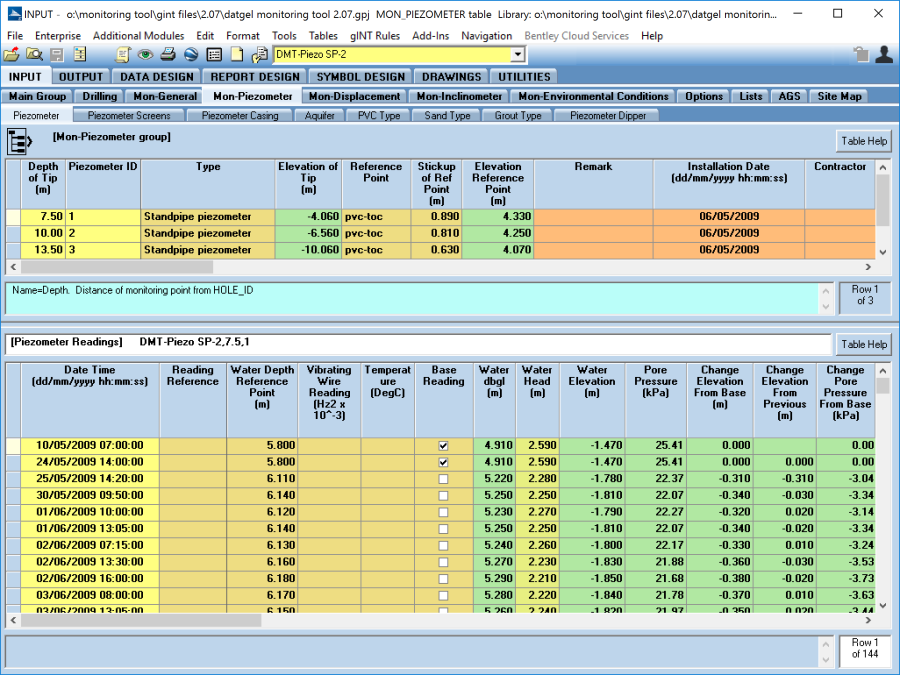Click the printer icon in toolbar
The image size is (900, 675).
[168, 55]
